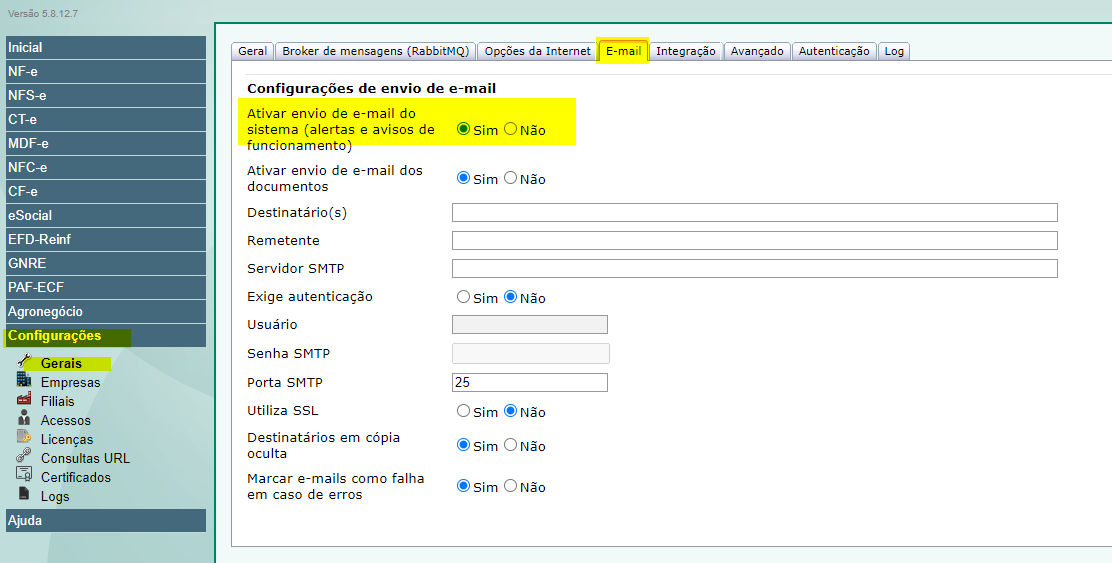Image resolution: width=1112 pixels, height=563 pixels.
Task: Open the eSocial sidebar item
Action: click(x=105, y=215)
